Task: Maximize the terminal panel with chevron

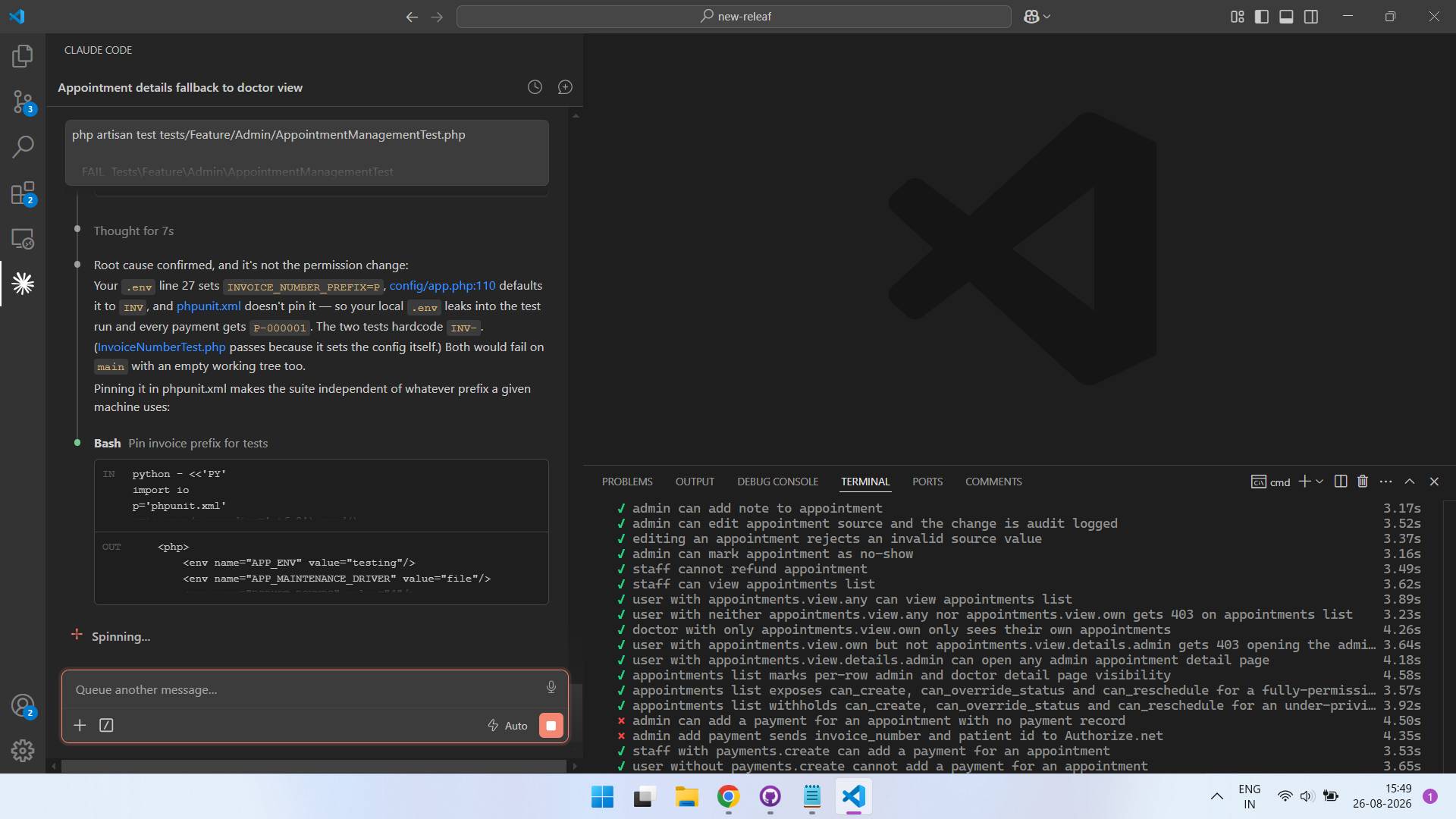Action: point(1410,482)
